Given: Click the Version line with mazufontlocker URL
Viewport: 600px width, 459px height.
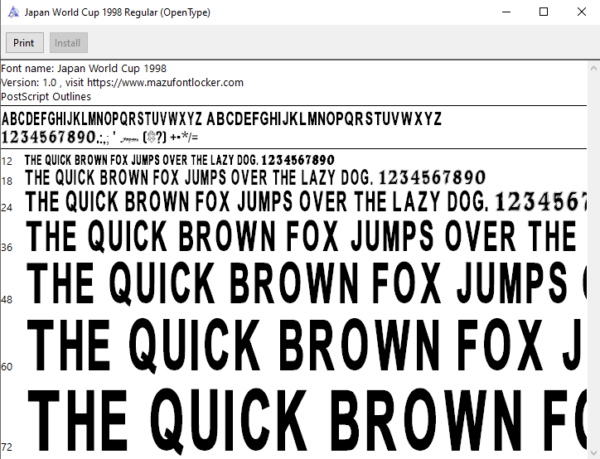Looking at the screenshot, I should pos(122,83).
